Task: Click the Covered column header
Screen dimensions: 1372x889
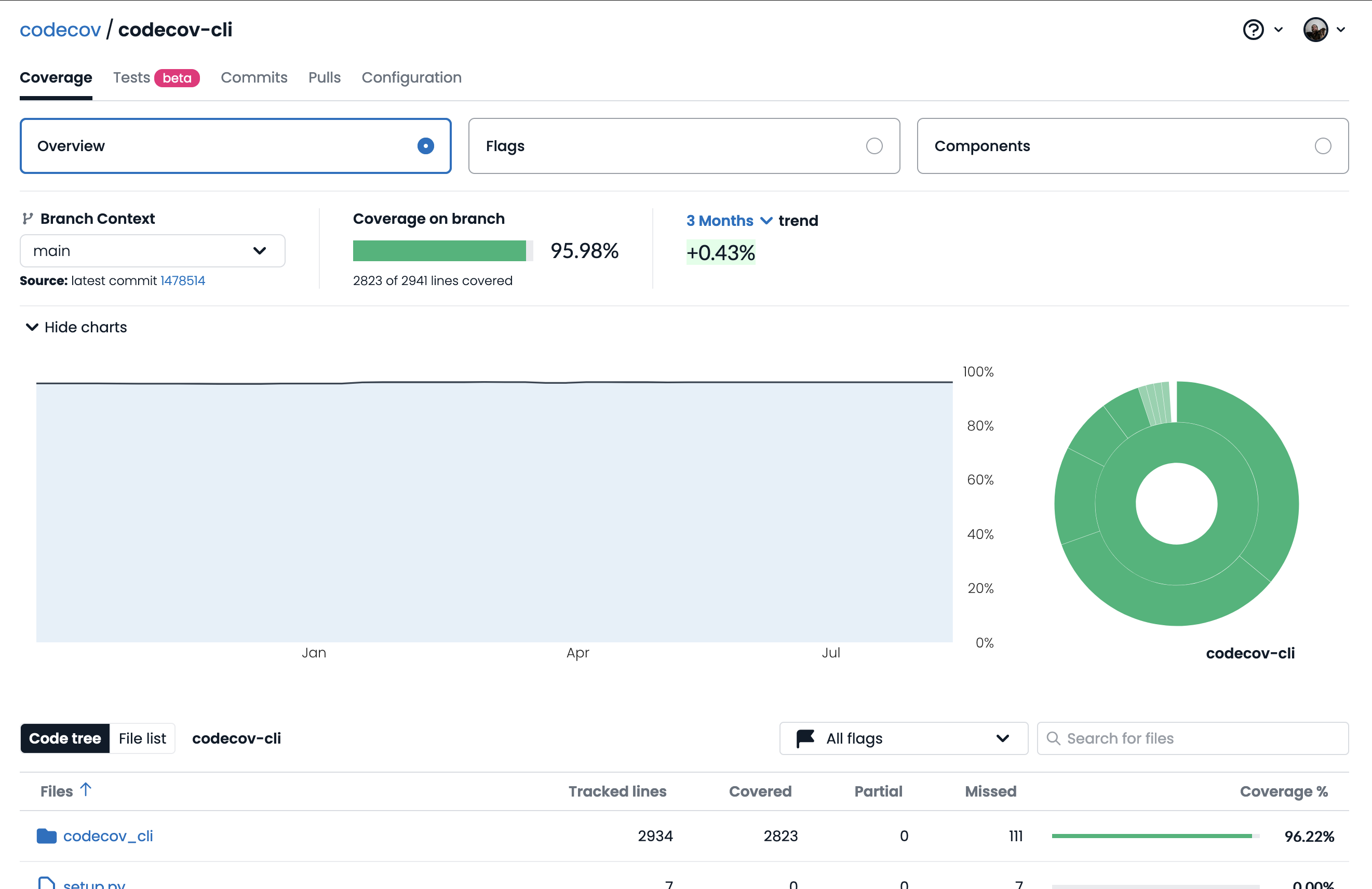Action: point(760,791)
